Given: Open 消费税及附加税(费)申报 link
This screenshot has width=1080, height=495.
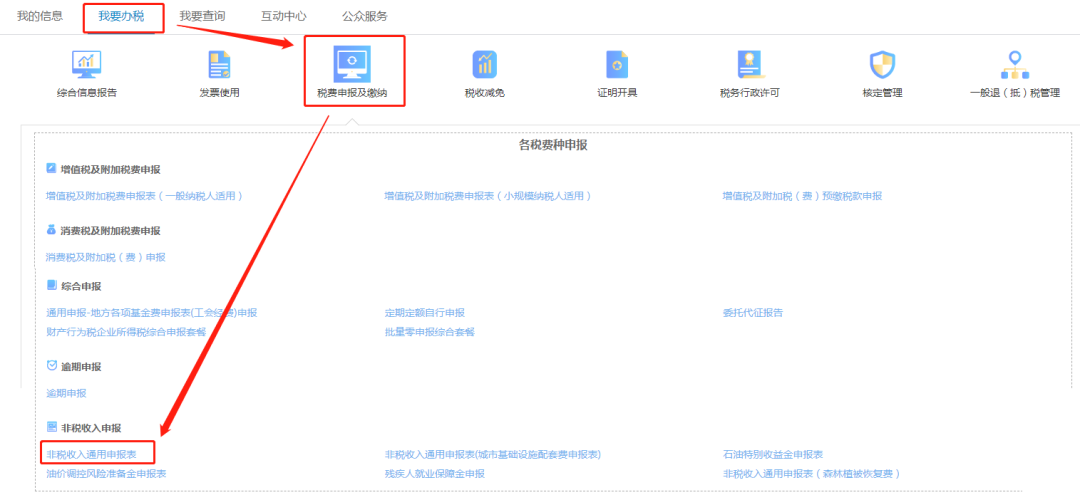Looking at the screenshot, I should (106, 257).
